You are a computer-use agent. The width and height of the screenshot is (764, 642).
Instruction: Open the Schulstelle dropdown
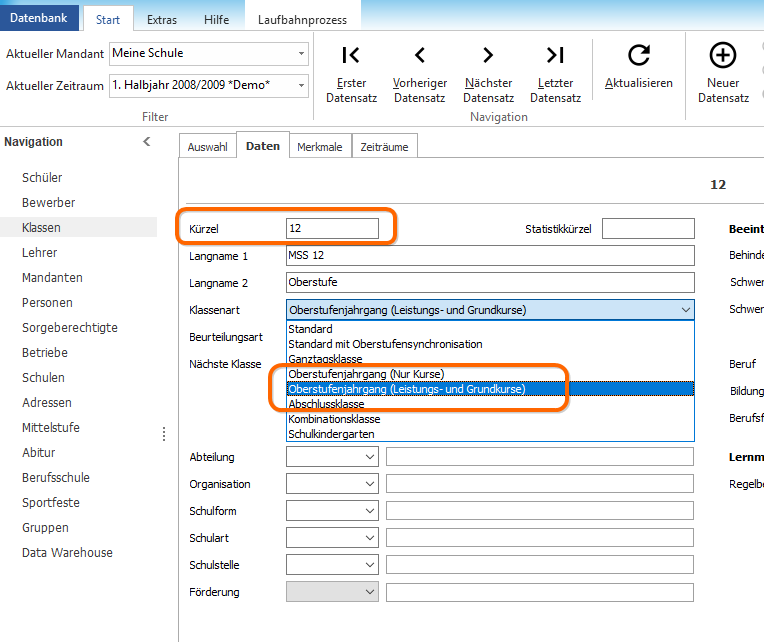(370, 565)
